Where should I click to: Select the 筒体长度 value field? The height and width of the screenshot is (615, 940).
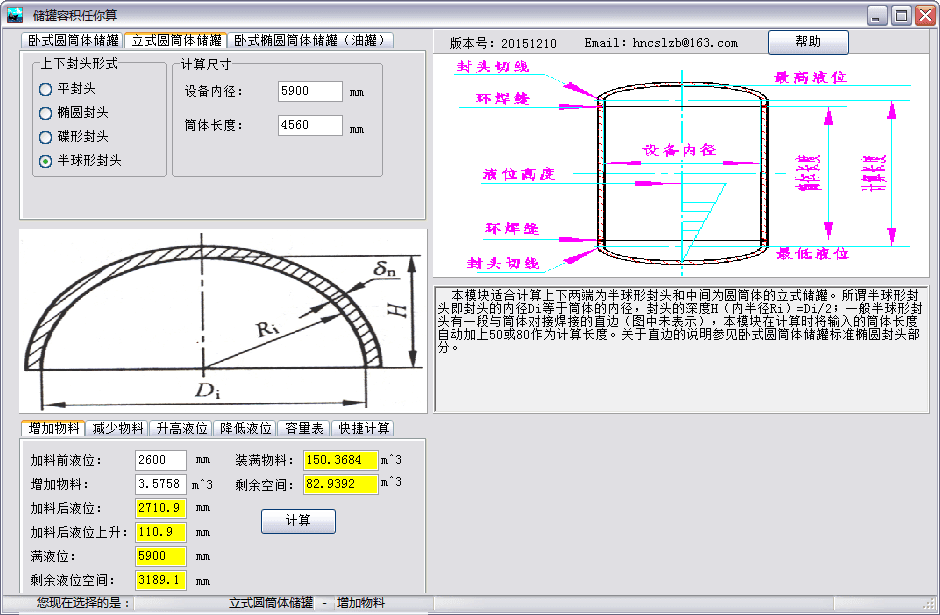(309, 125)
